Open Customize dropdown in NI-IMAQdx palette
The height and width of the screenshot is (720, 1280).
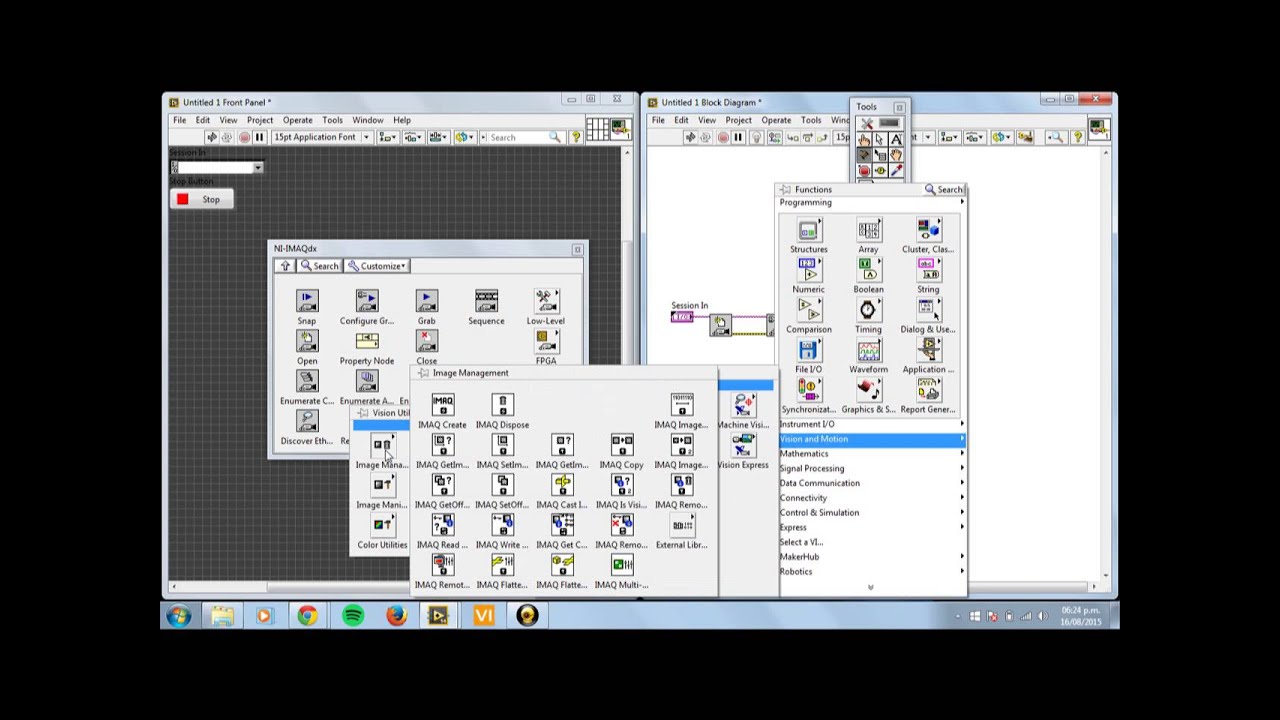377,266
